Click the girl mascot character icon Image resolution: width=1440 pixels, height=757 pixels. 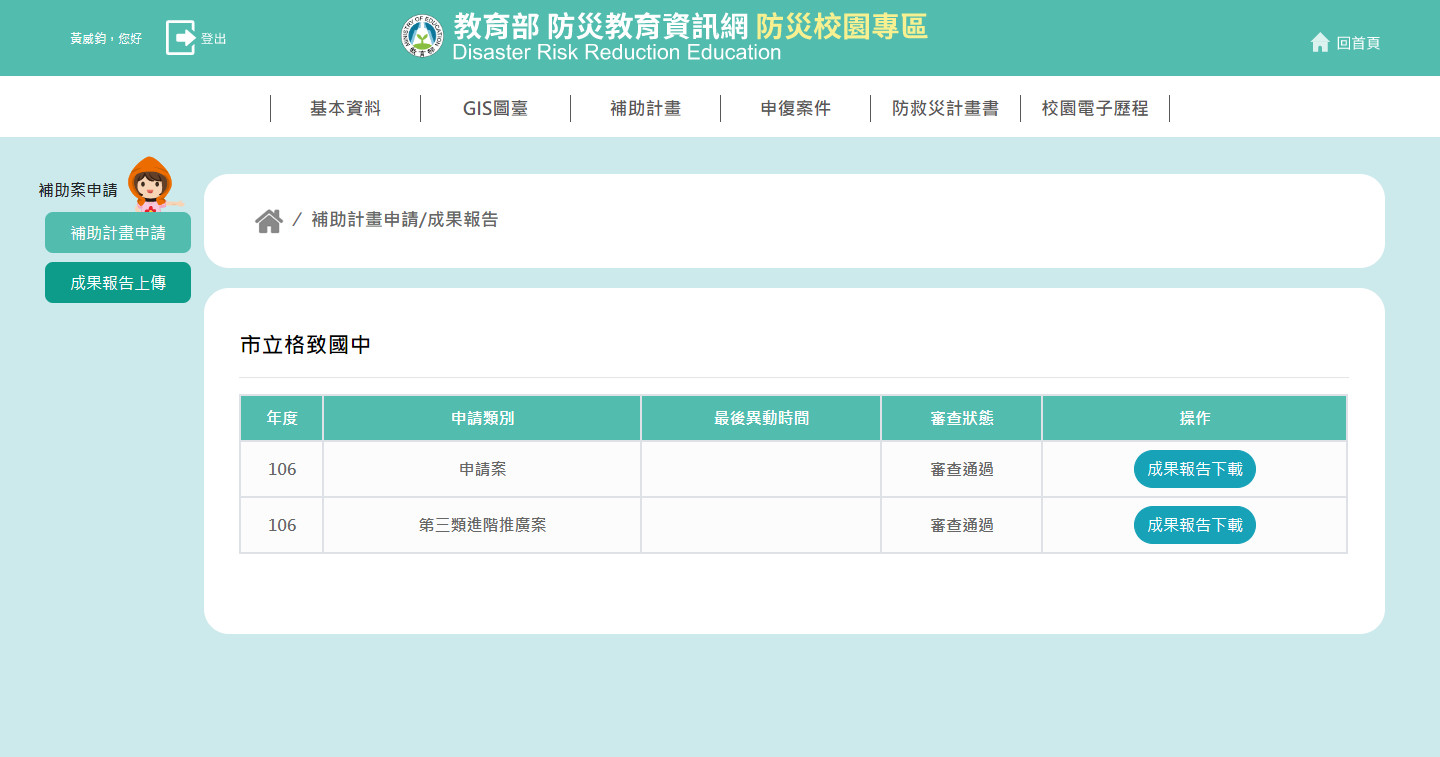click(x=150, y=183)
